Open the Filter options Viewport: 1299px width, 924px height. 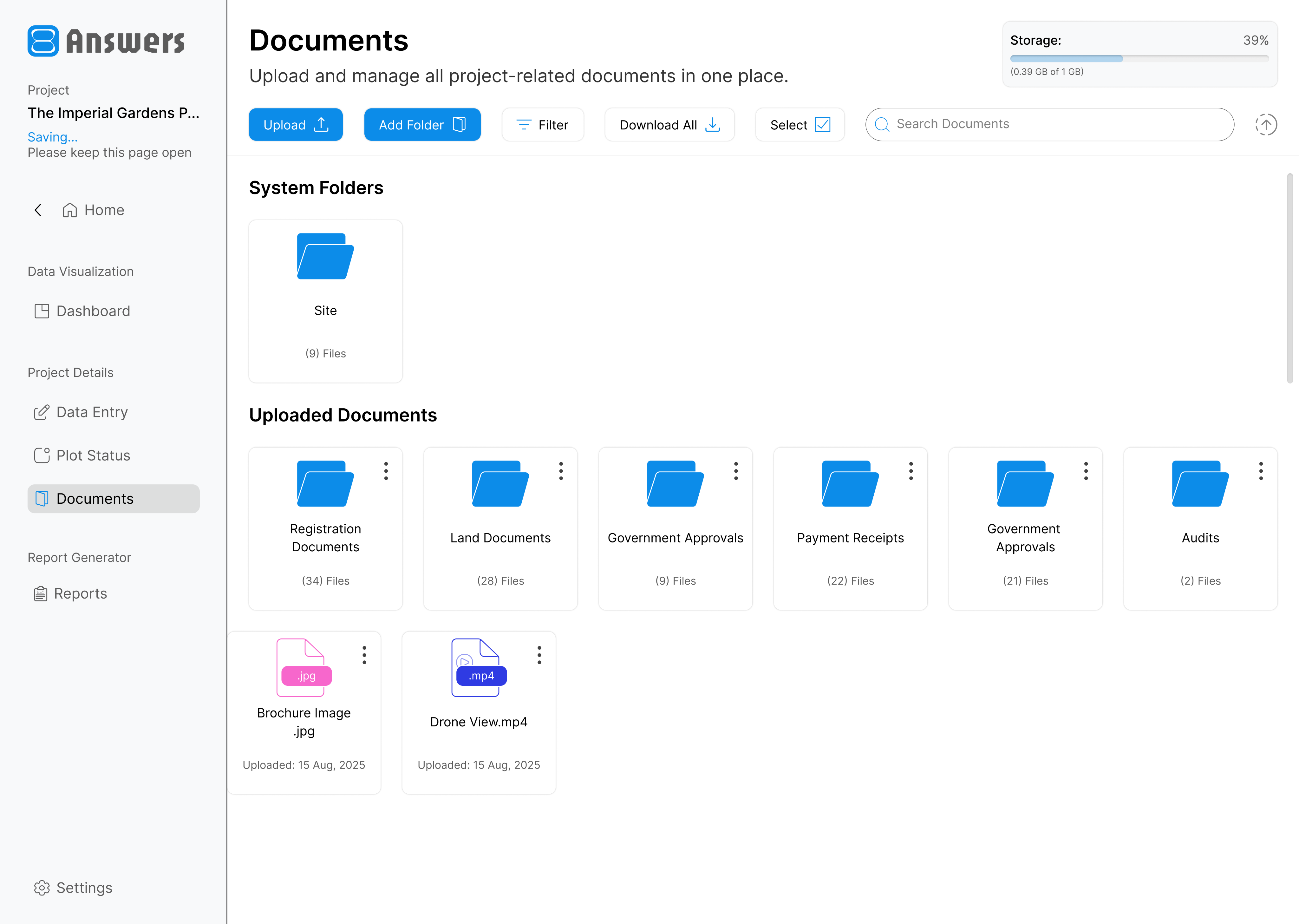click(x=543, y=125)
